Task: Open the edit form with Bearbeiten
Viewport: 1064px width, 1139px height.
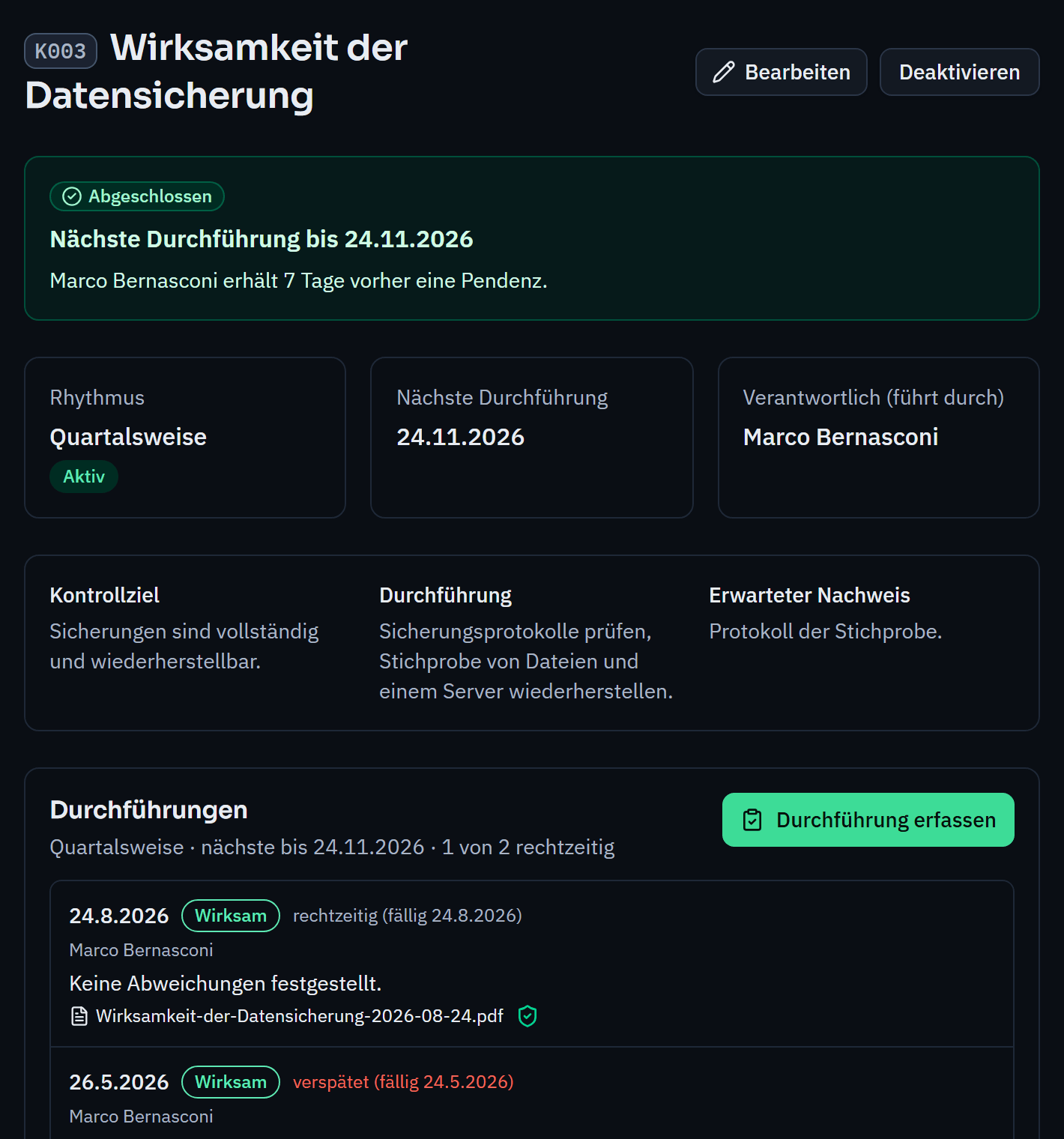Action: click(781, 72)
